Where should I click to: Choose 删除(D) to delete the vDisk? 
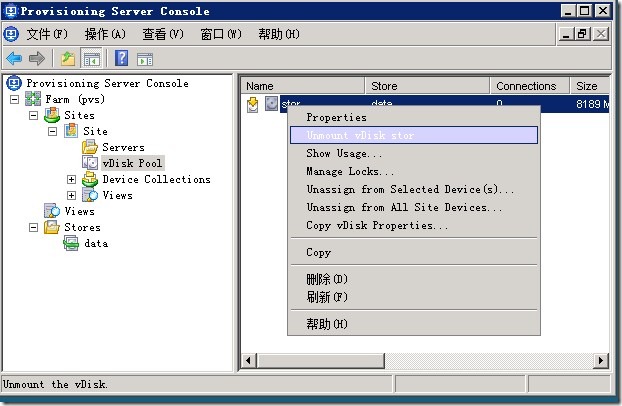pyautogui.click(x=414, y=279)
